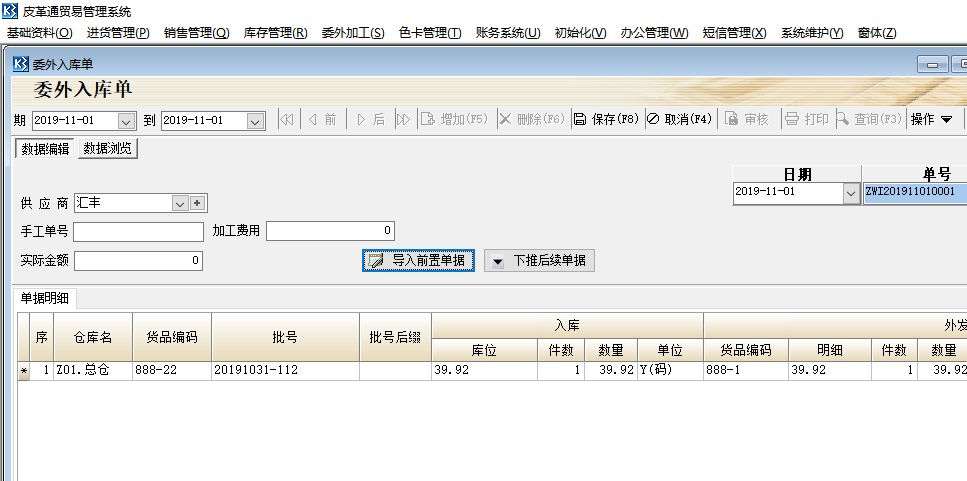Open the 日期 date dropdown near 单号
This screenshot has height=481, width=967.
point(851,194)
